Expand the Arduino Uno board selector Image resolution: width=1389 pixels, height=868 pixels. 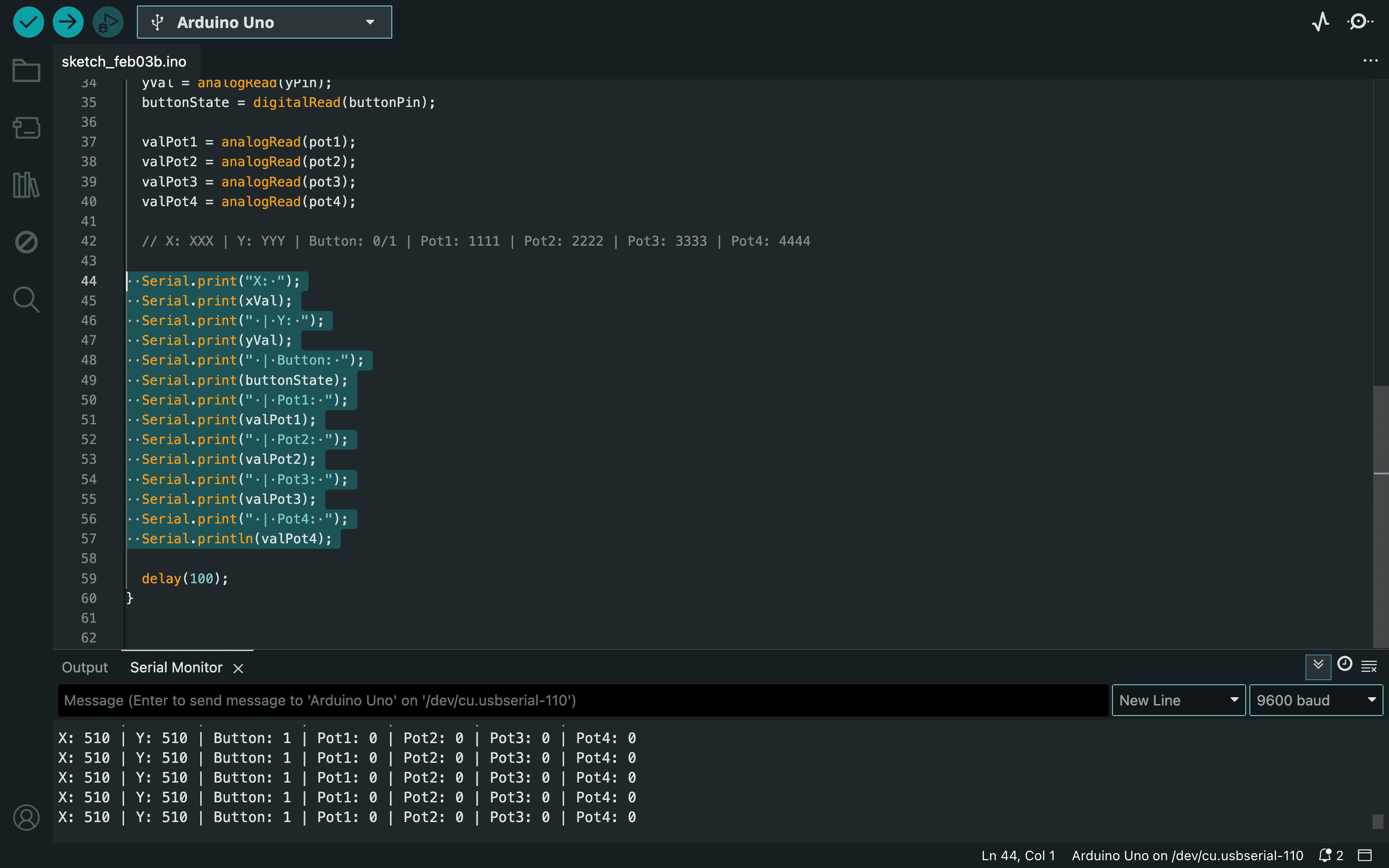point(264,23)
